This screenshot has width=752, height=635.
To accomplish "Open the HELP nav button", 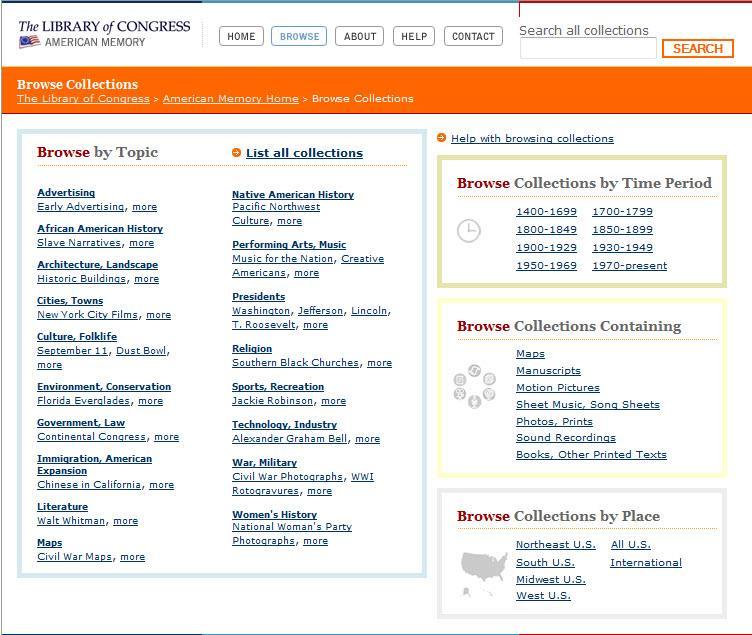I will (414, 36).
